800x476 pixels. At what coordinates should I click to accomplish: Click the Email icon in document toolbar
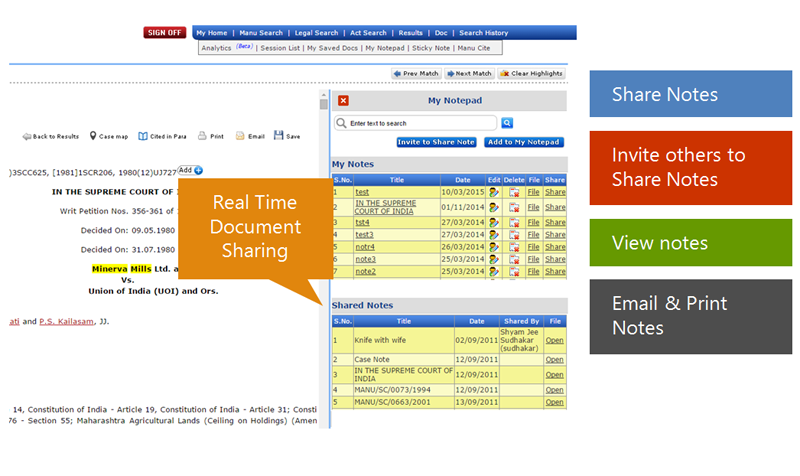click(241, 136)
